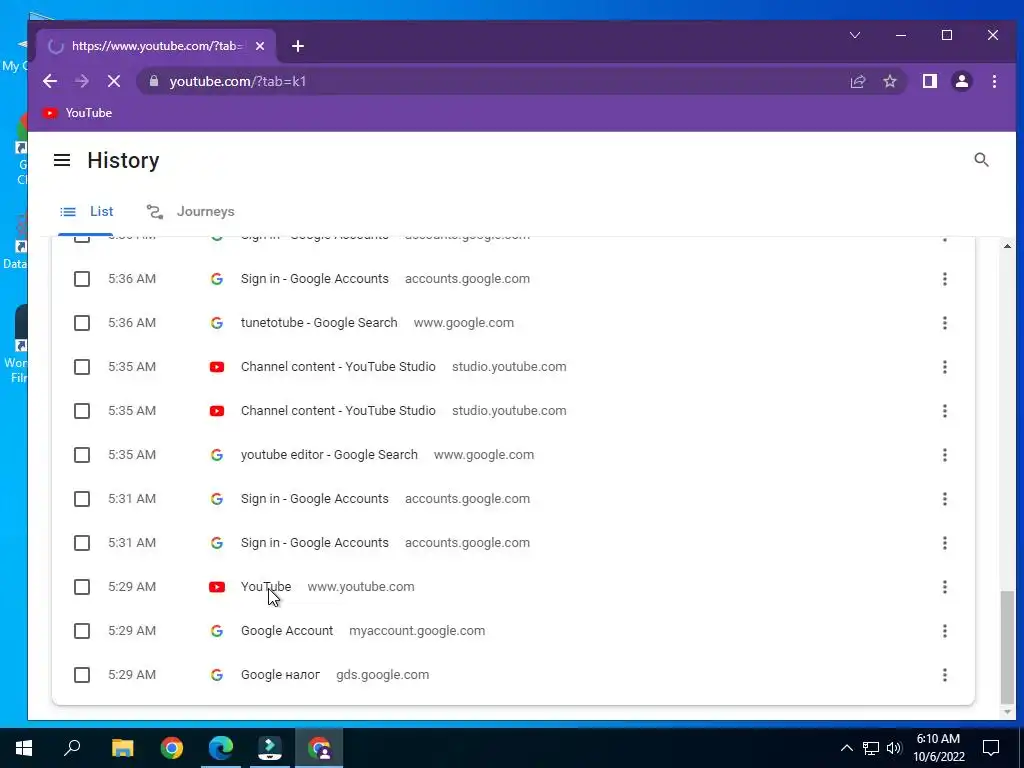This screenshot has height=768, width=1024.
Task: Show hidden system tray icons
Action: [846, 748]
